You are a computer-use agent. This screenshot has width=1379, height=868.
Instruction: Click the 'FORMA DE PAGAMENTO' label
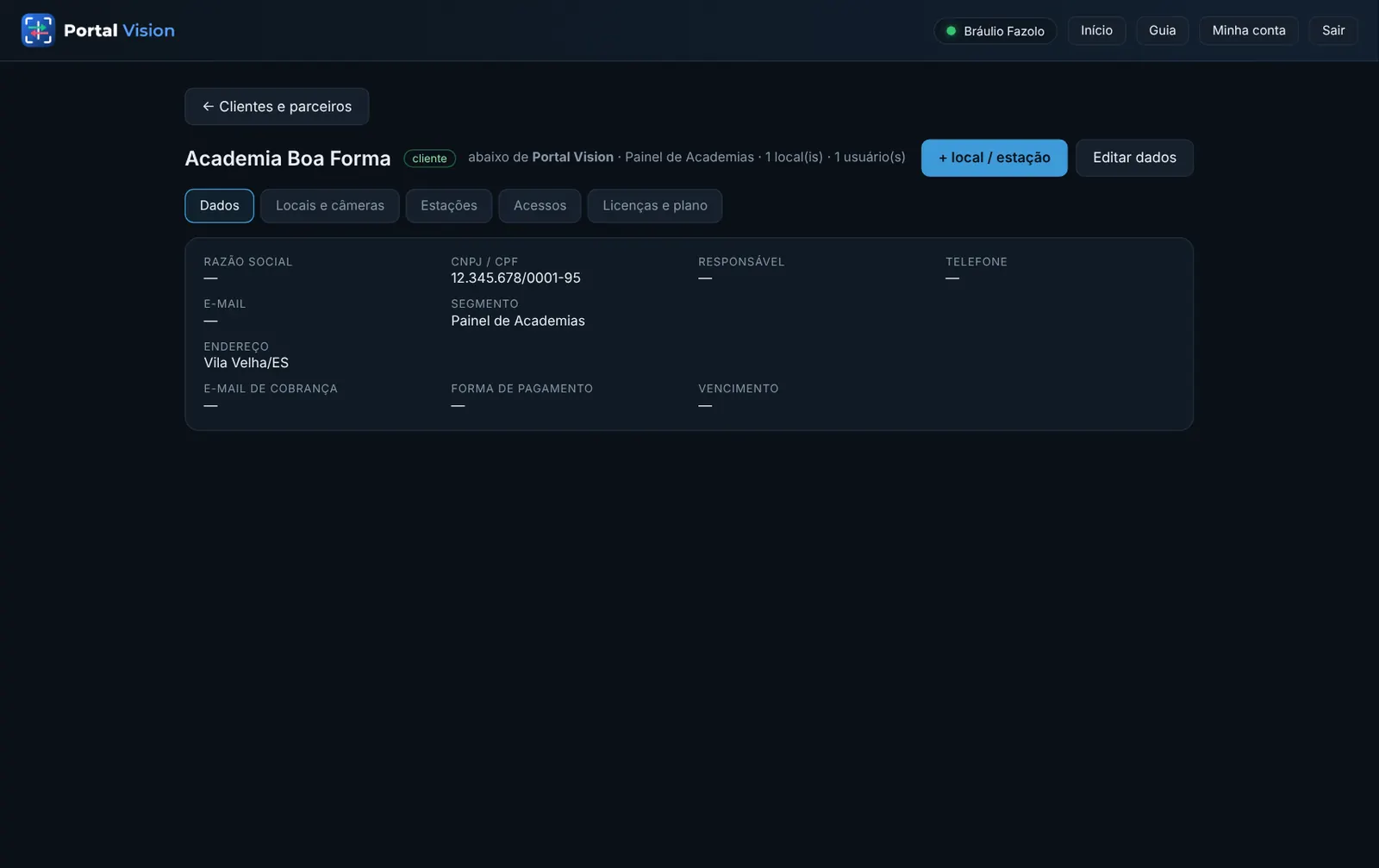coord(522,389)
